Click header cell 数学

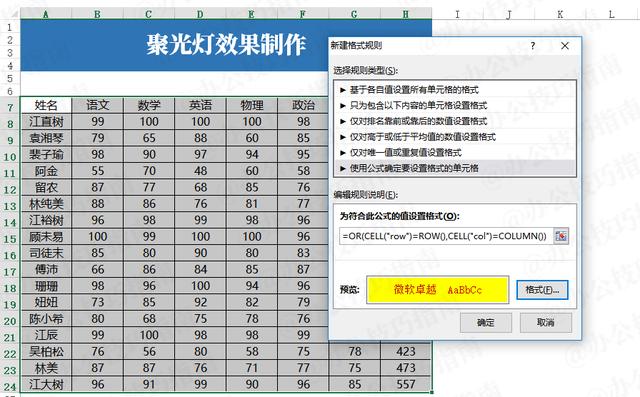tap(149, 105)
